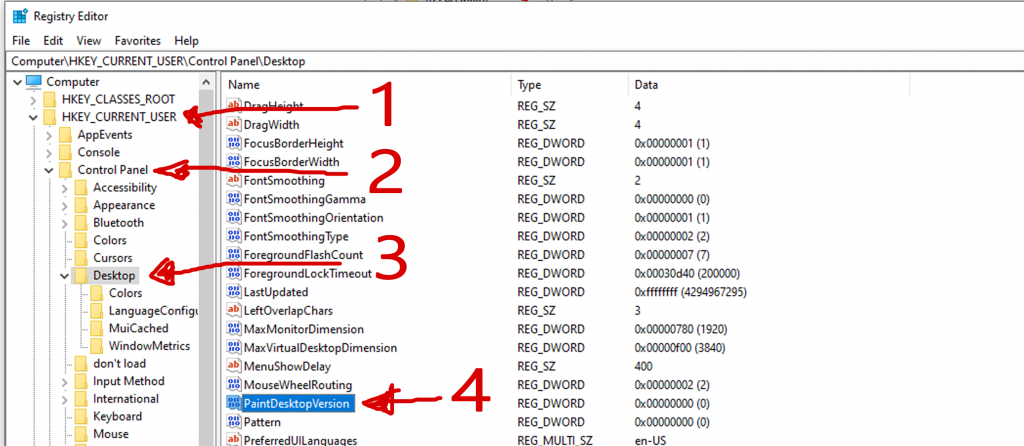Viewport: 1024px width, 446px height.
Task: Open the Edit menu
Action: [53, 40]
